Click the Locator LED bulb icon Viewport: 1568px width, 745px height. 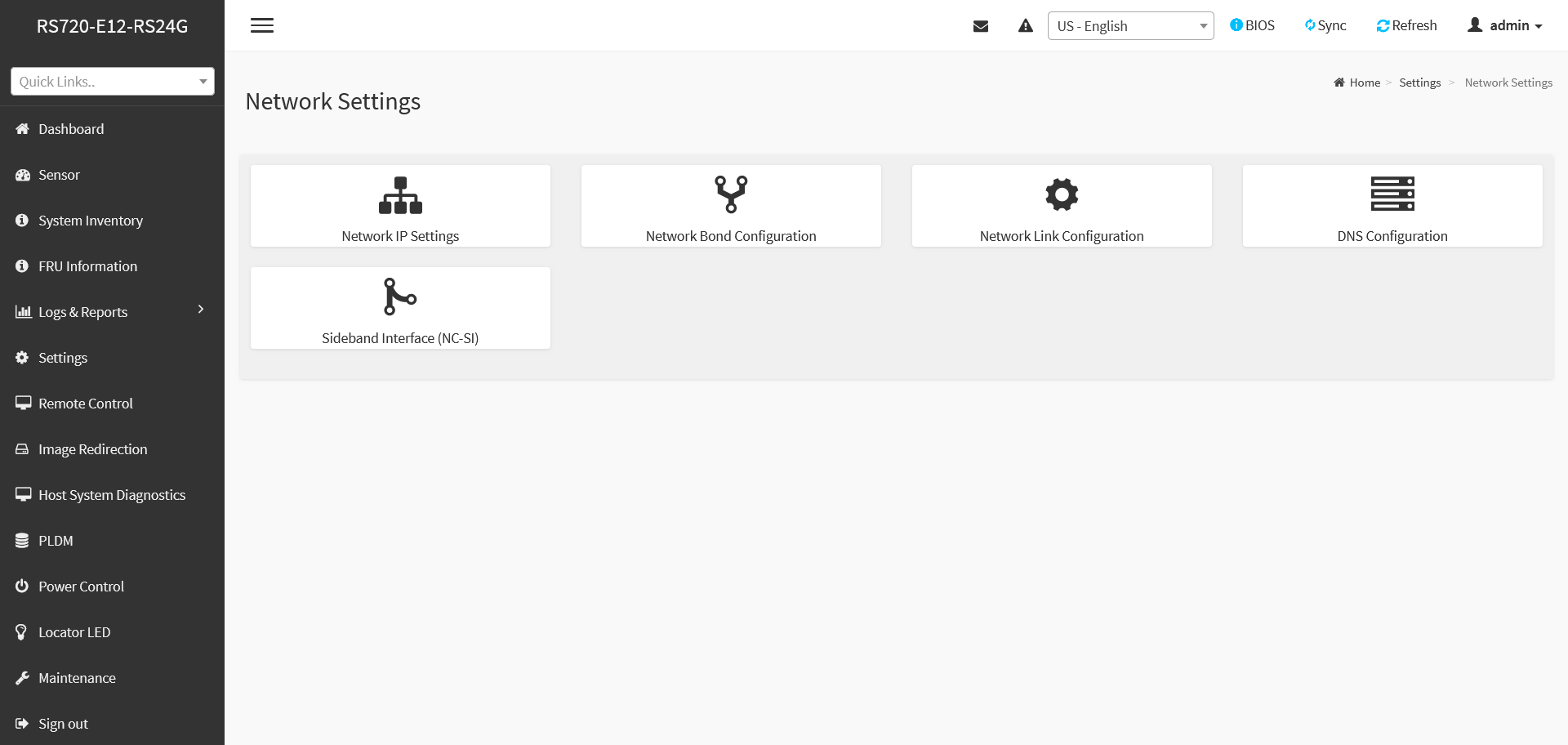tap(21, 631)
